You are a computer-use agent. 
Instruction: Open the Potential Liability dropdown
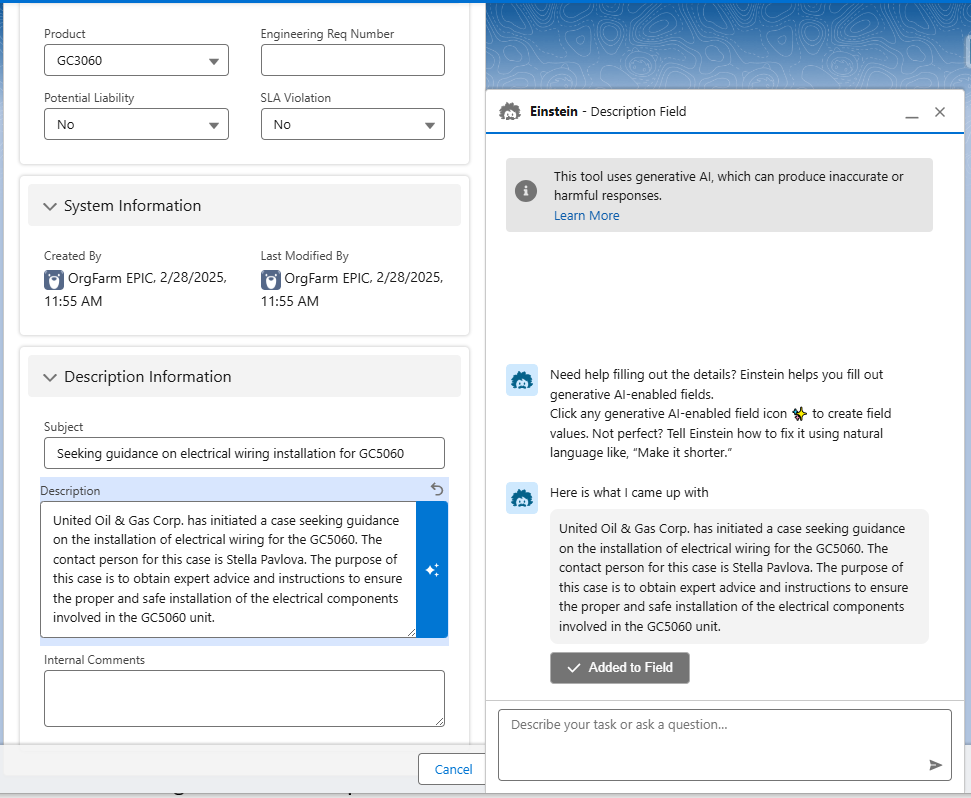click(x=136, y=124)
